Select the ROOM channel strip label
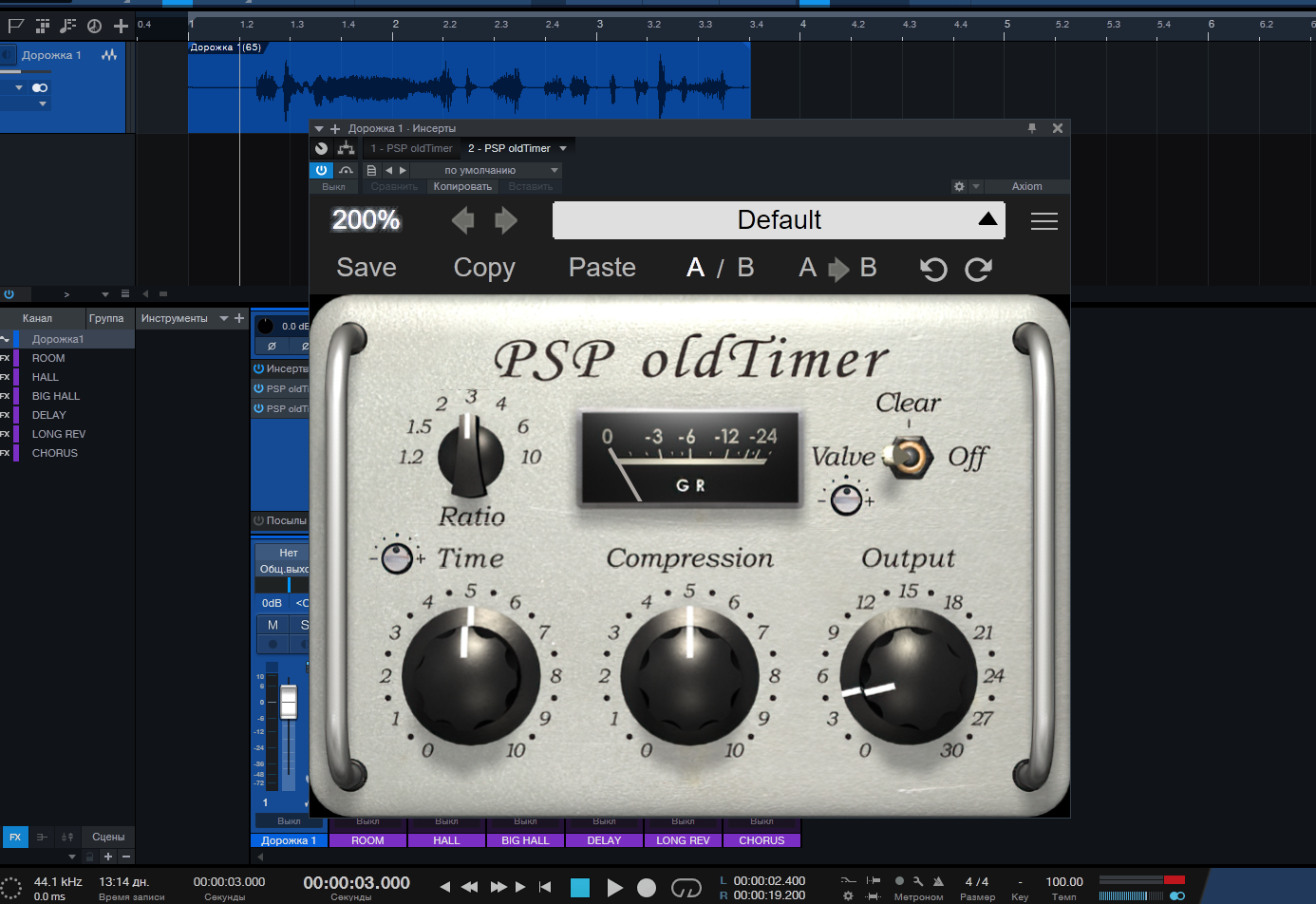 click(368, 840)
